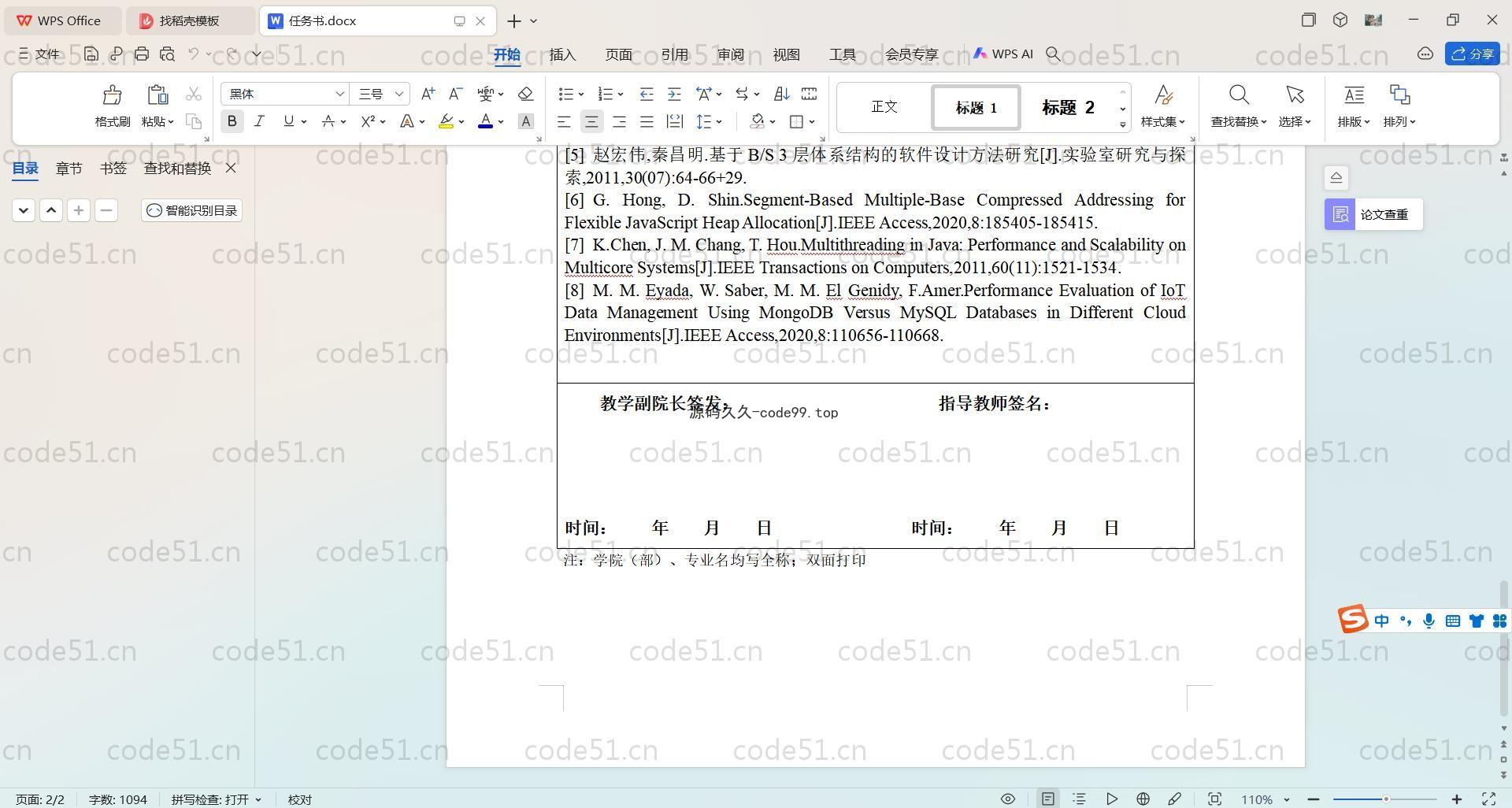Increase font size with A+ icon
1512x808 pixels.
click(428, 94)
